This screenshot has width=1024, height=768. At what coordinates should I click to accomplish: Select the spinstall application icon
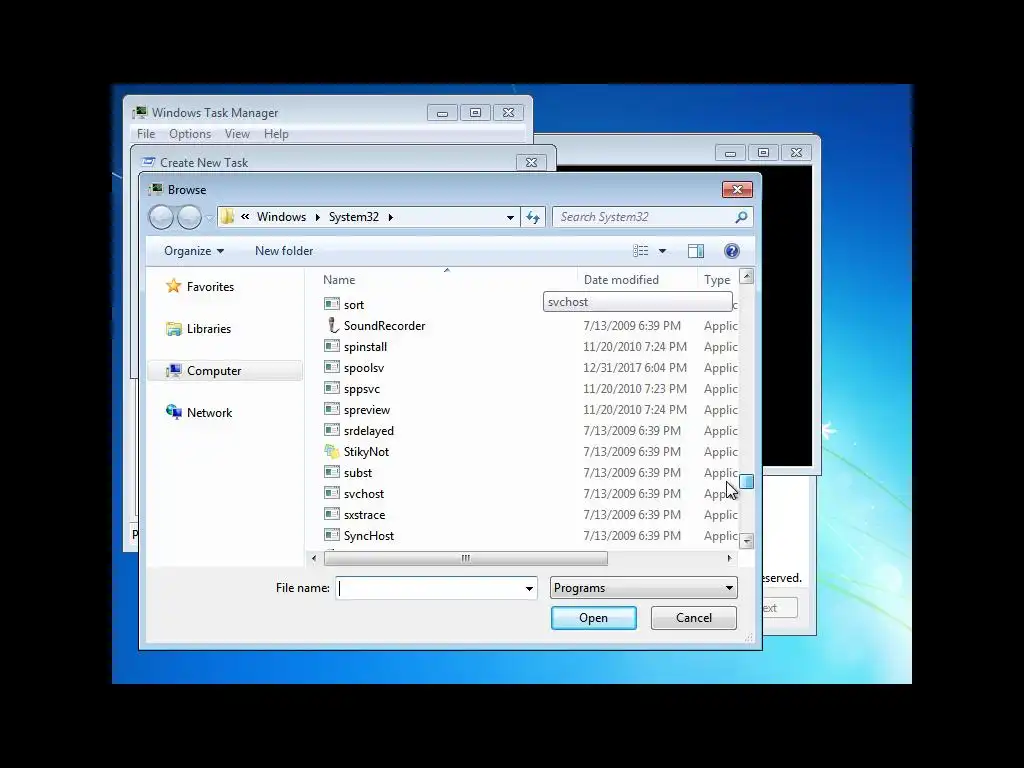pos(332,346)
